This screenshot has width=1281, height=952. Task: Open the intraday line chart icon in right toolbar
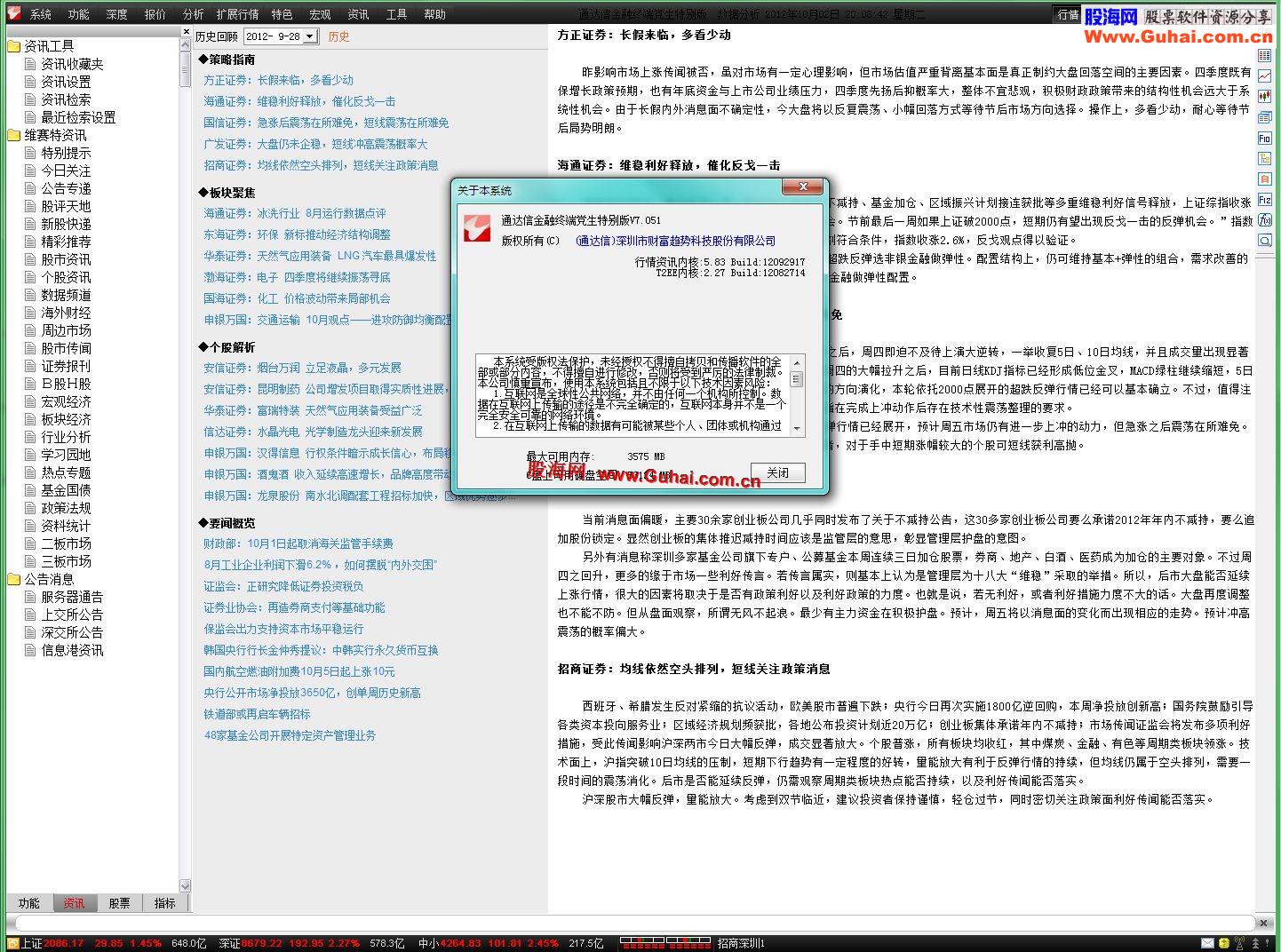[x=1265, y=76]
